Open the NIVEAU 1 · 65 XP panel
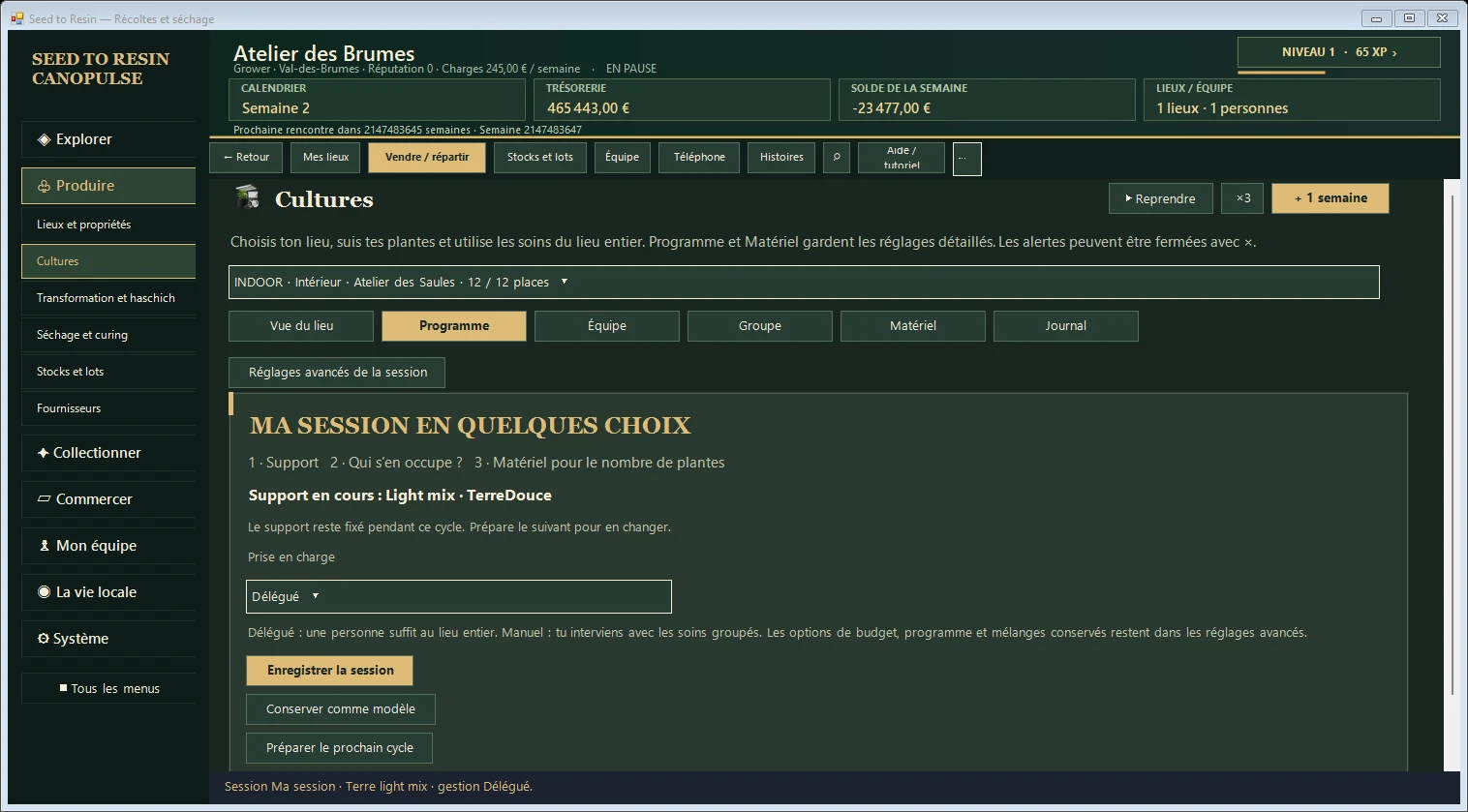Image resolution: width=1468 pixels, height=812 pixels. click(x=1339, y=52)
